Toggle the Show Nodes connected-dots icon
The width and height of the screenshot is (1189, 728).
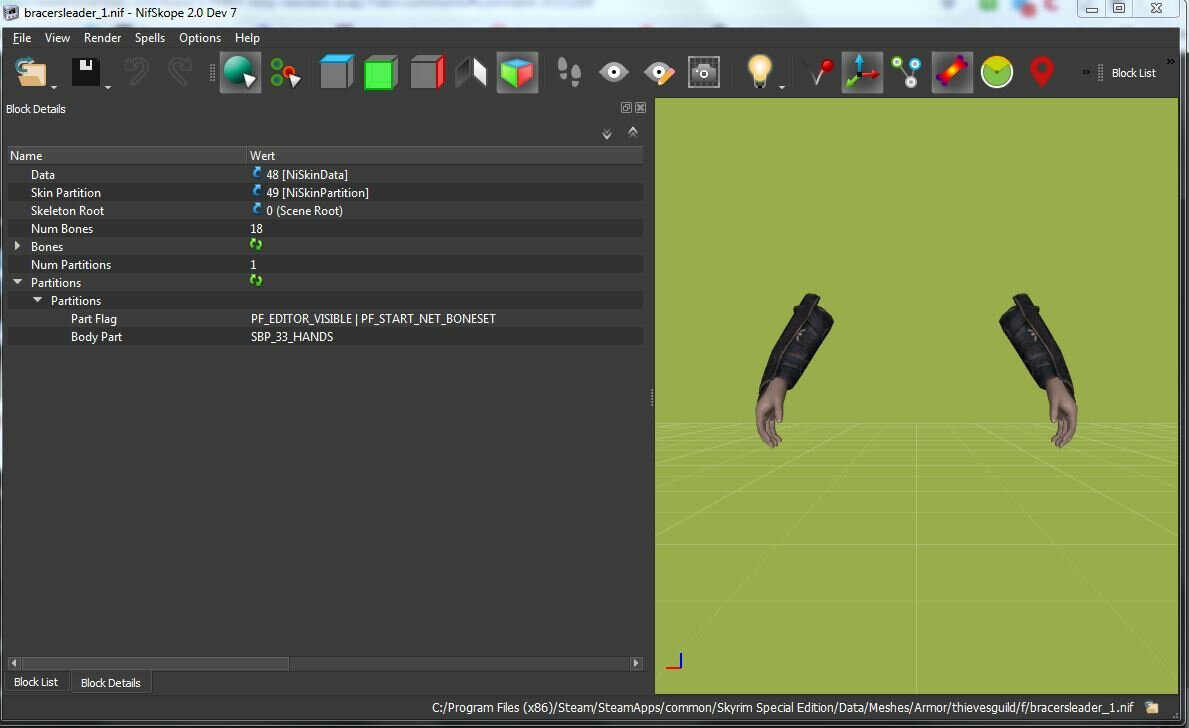pyautogui.click(x=906, y=73)
